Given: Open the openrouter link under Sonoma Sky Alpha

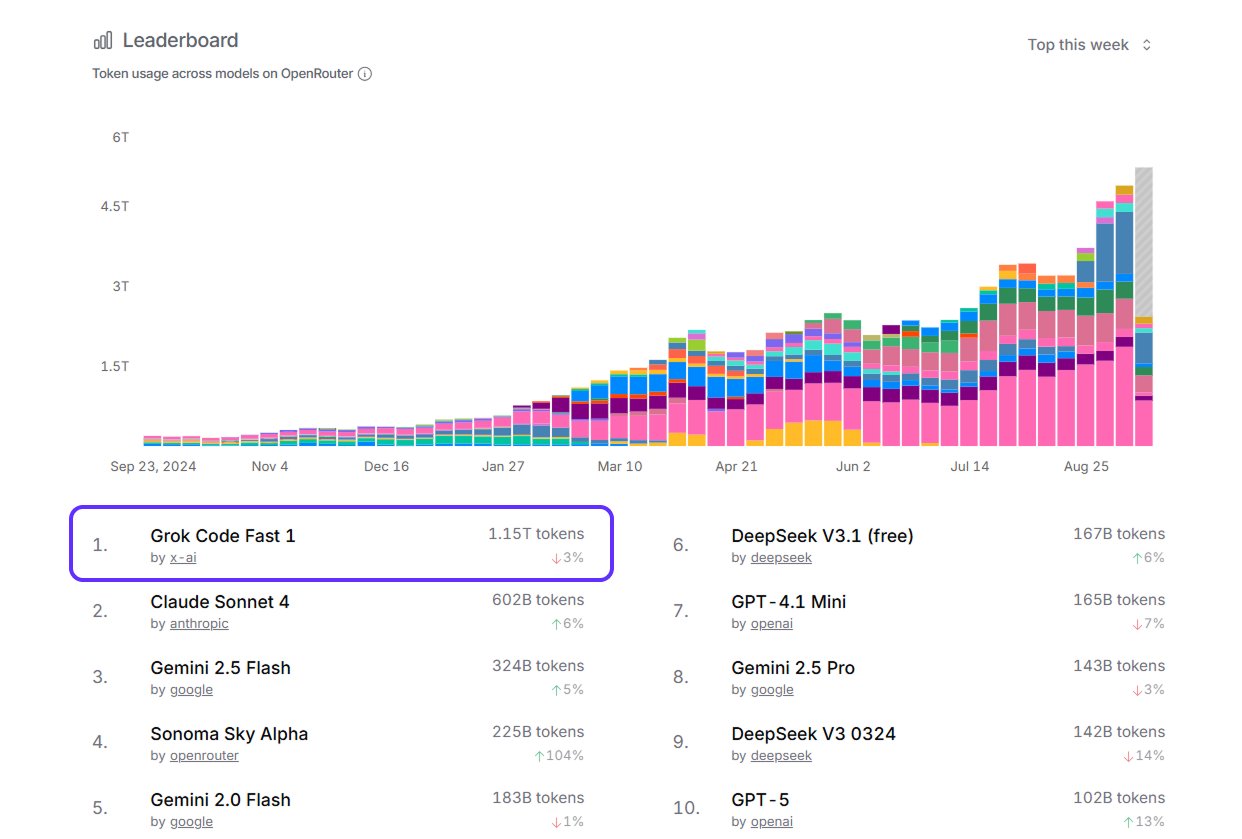Looking at the screenshot, I should (x=204, y=755).
